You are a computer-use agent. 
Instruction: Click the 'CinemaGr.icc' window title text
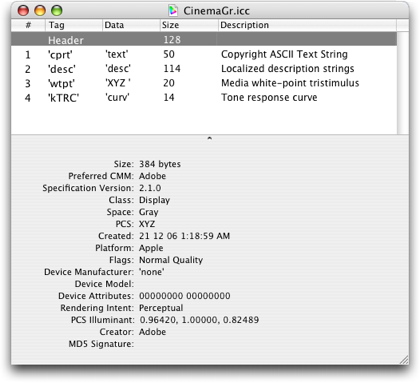216,11
